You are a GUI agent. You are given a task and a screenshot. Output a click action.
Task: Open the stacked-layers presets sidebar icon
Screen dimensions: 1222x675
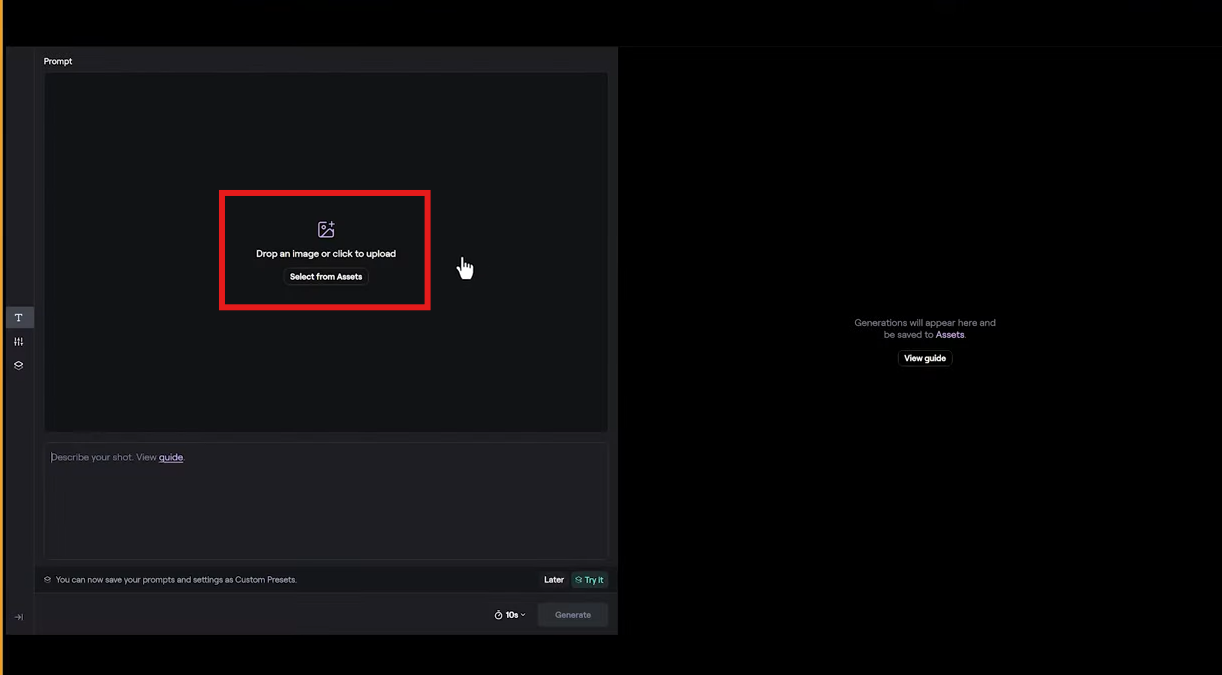click(19, 365)
